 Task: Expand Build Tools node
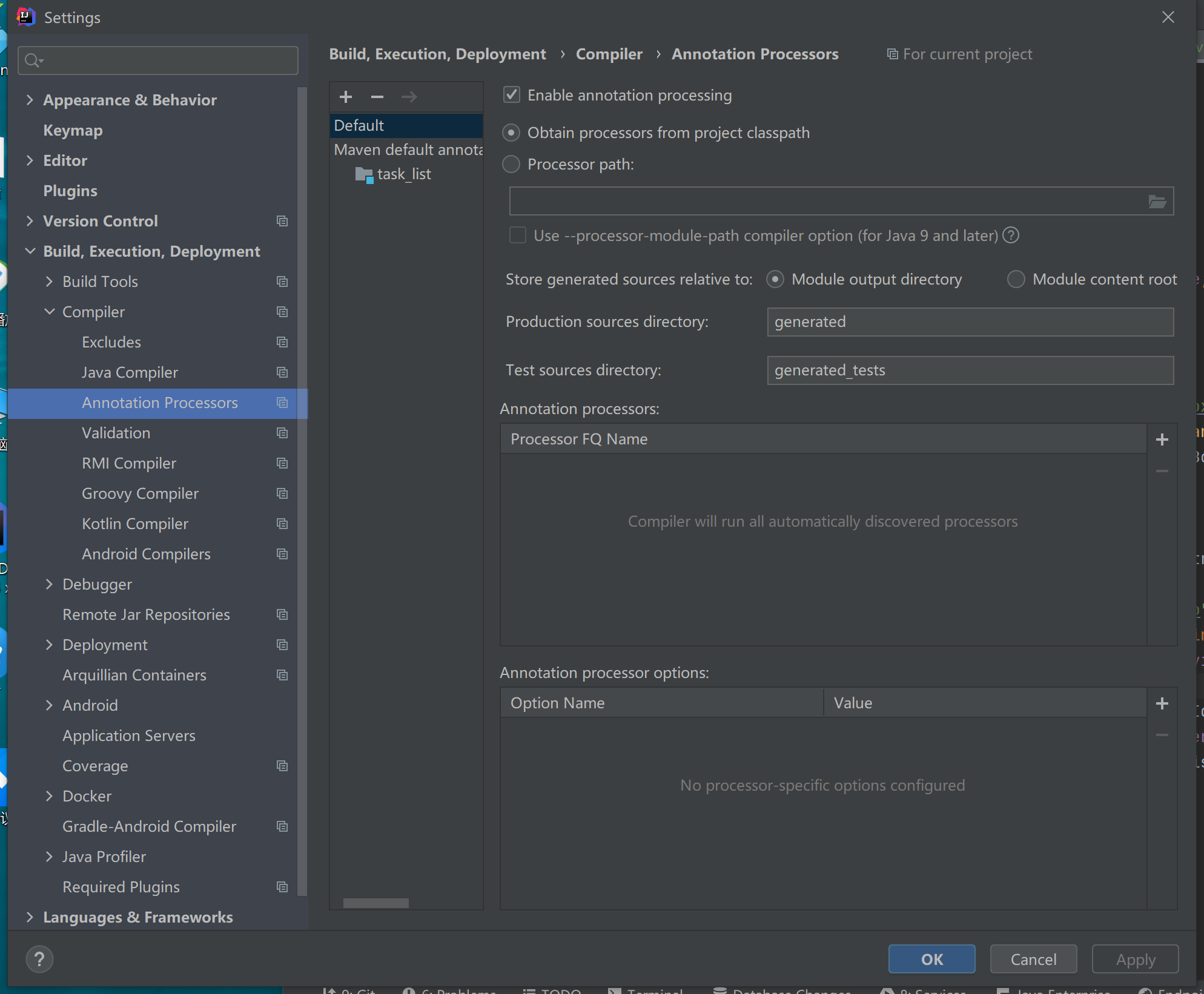point(49,281)
